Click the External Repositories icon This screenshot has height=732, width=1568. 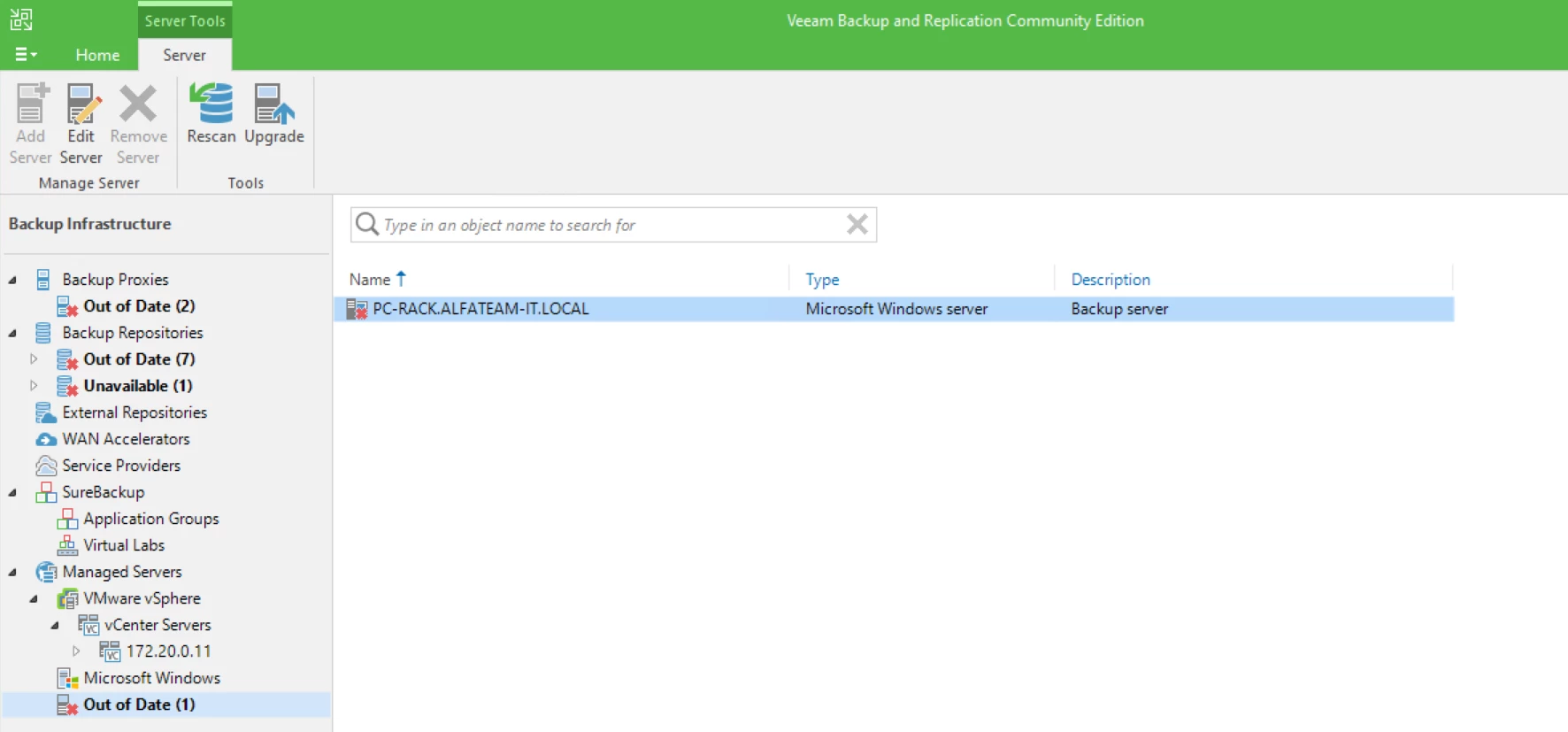pos(46,412)
